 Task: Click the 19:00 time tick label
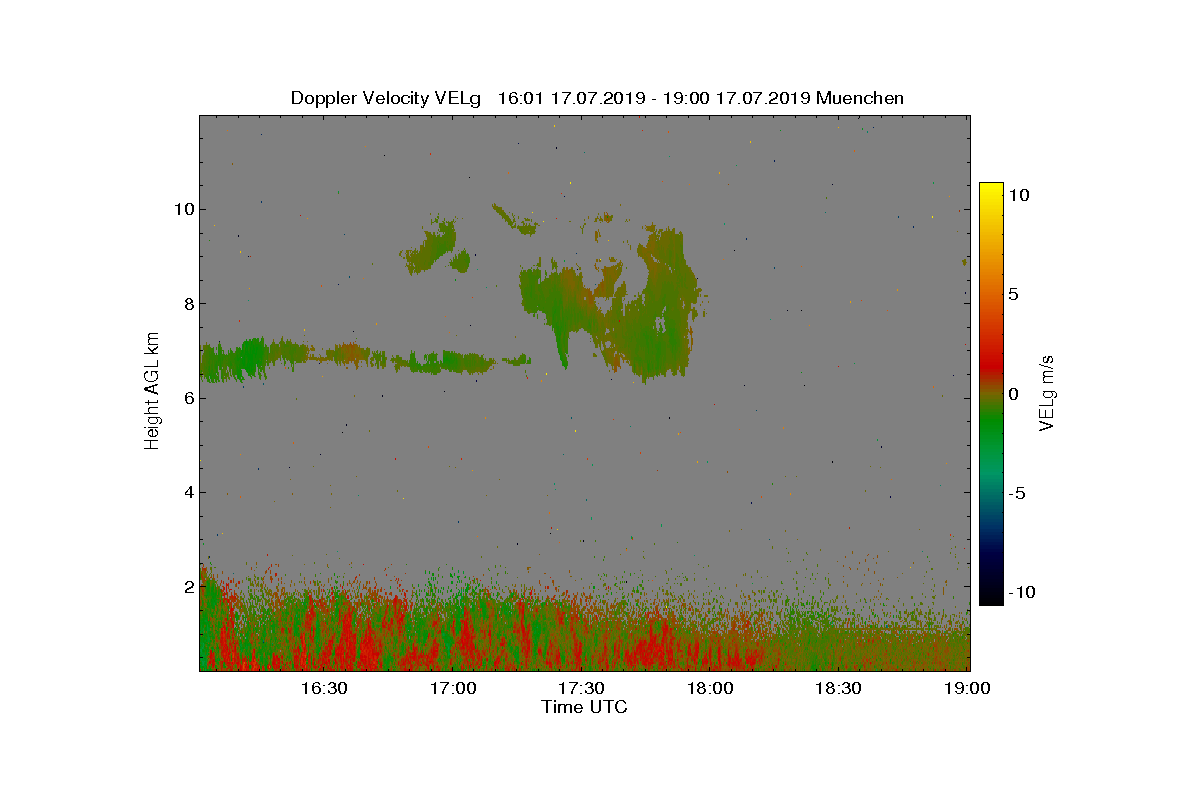(x=968, y=688)
